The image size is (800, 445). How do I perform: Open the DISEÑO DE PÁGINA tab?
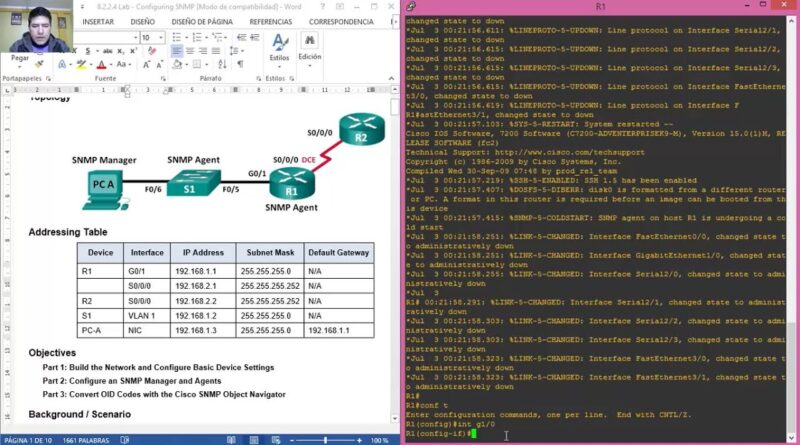pyautogui.click(x=202, y=21)
